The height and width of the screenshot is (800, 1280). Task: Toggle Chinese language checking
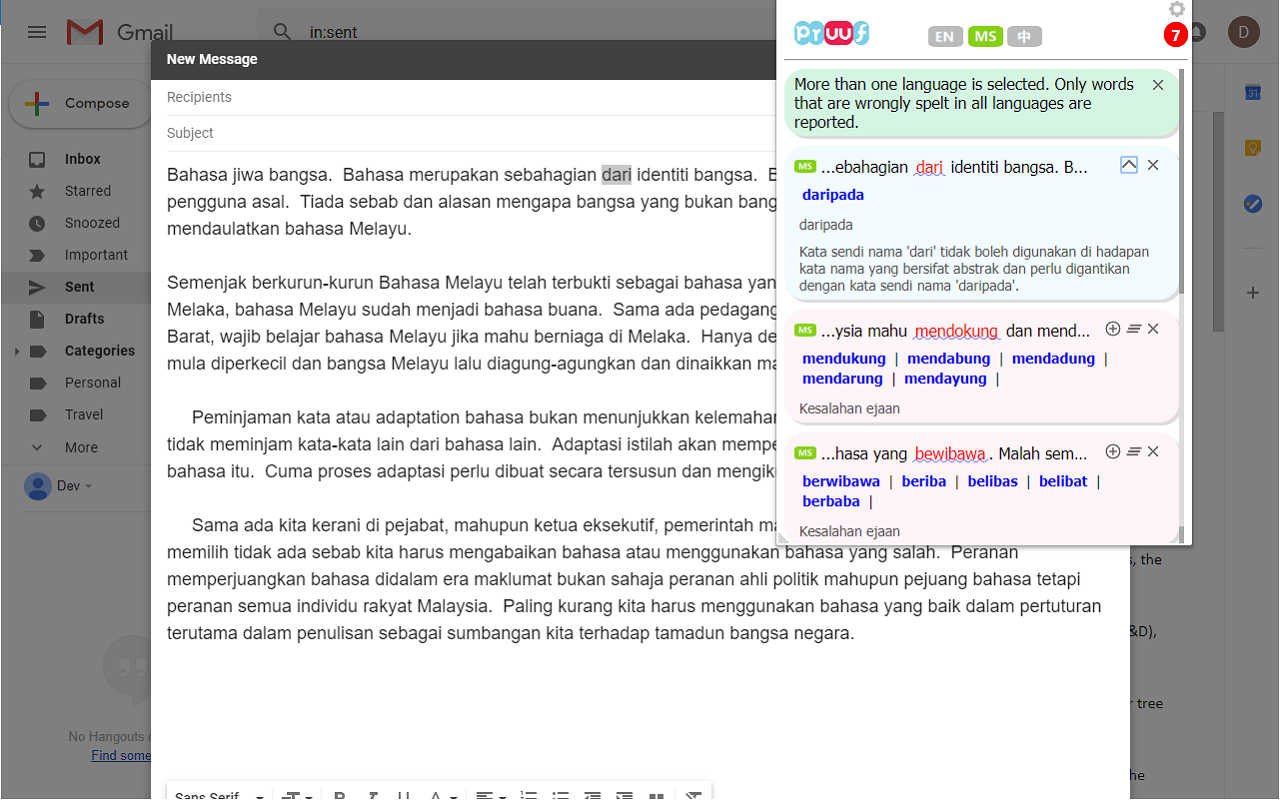[1024, 37]
